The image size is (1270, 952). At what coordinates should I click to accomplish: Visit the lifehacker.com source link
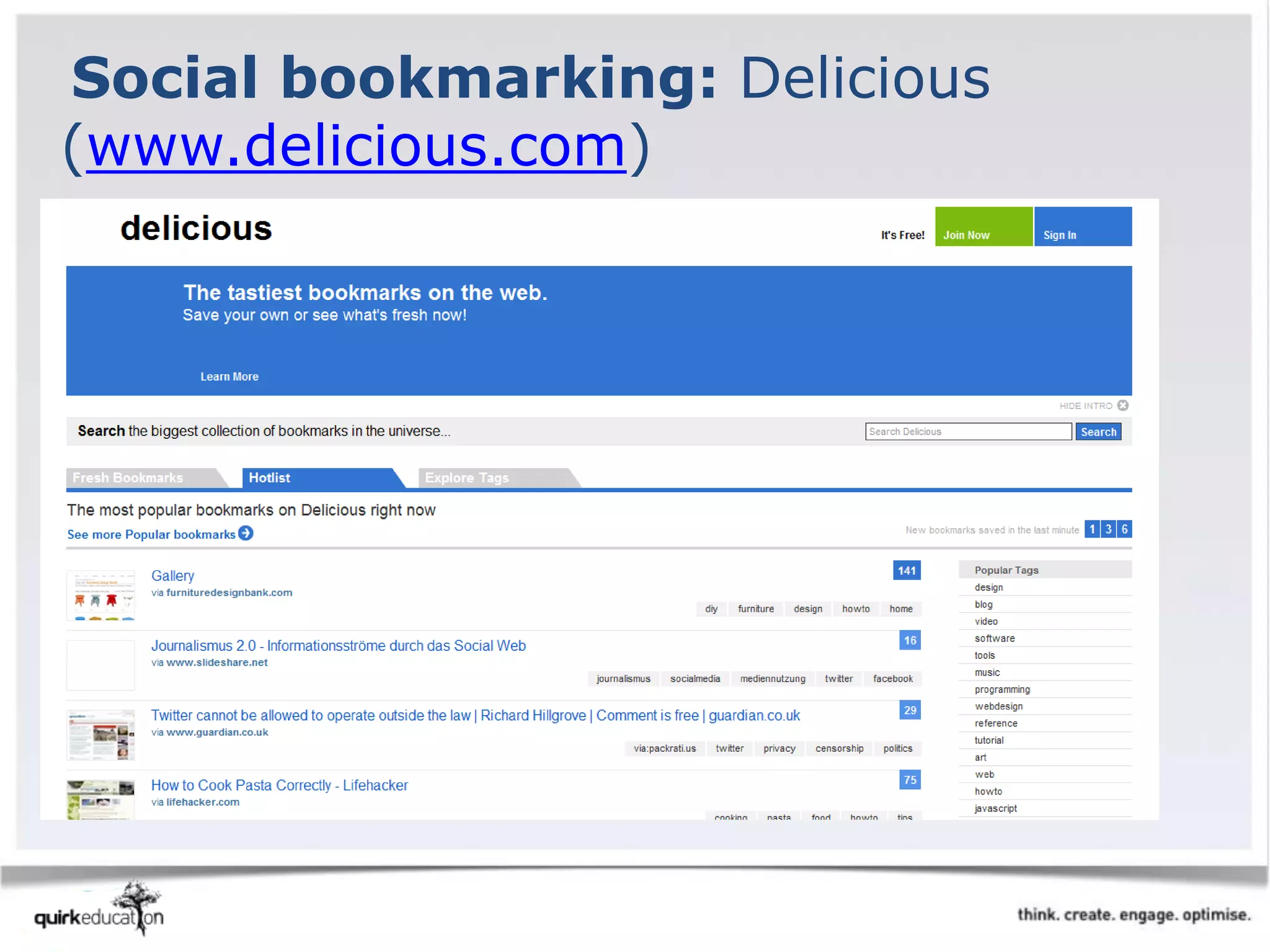click(x=203, y=802)
